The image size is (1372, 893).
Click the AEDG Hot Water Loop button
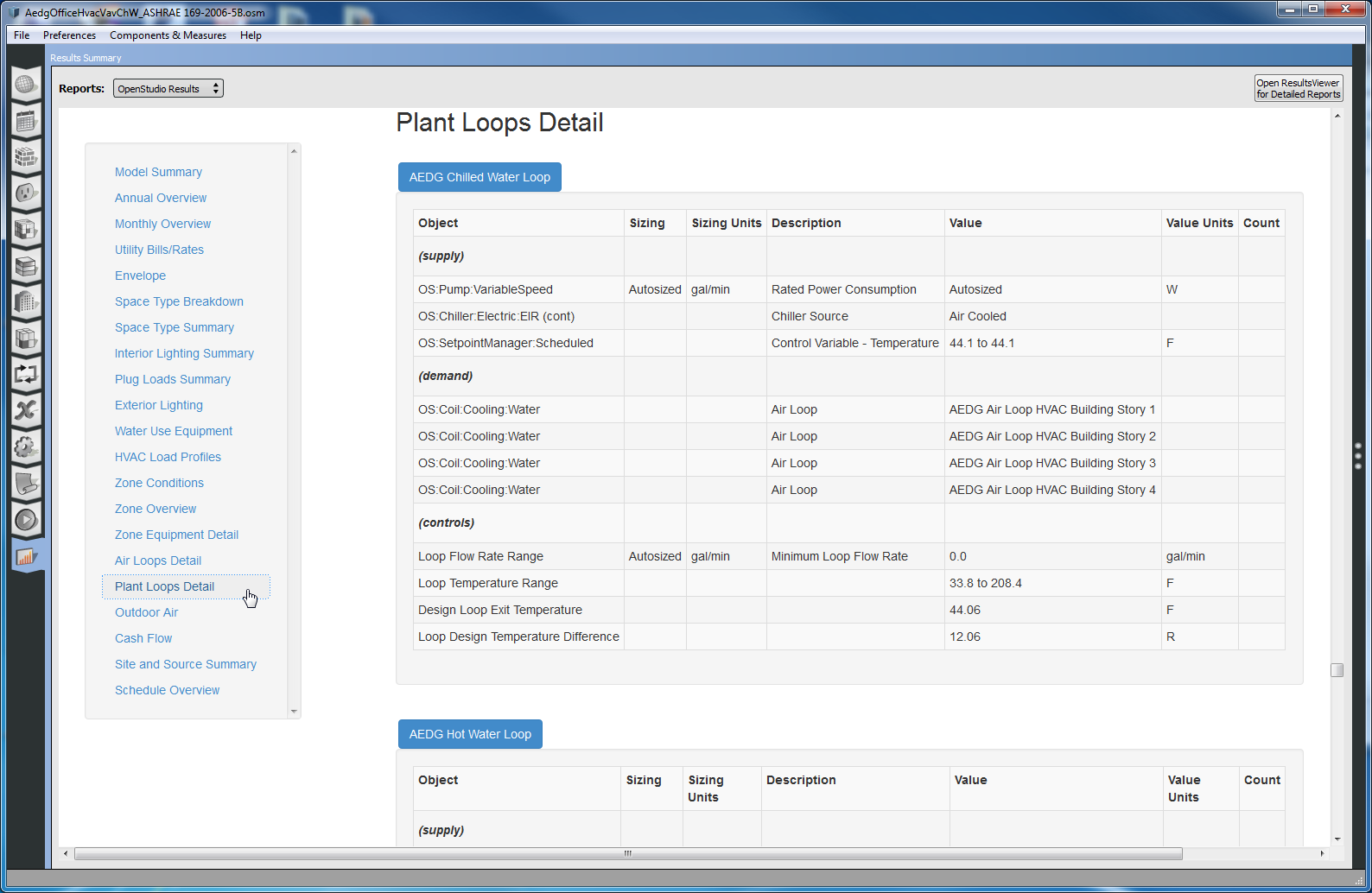point(470,734)
